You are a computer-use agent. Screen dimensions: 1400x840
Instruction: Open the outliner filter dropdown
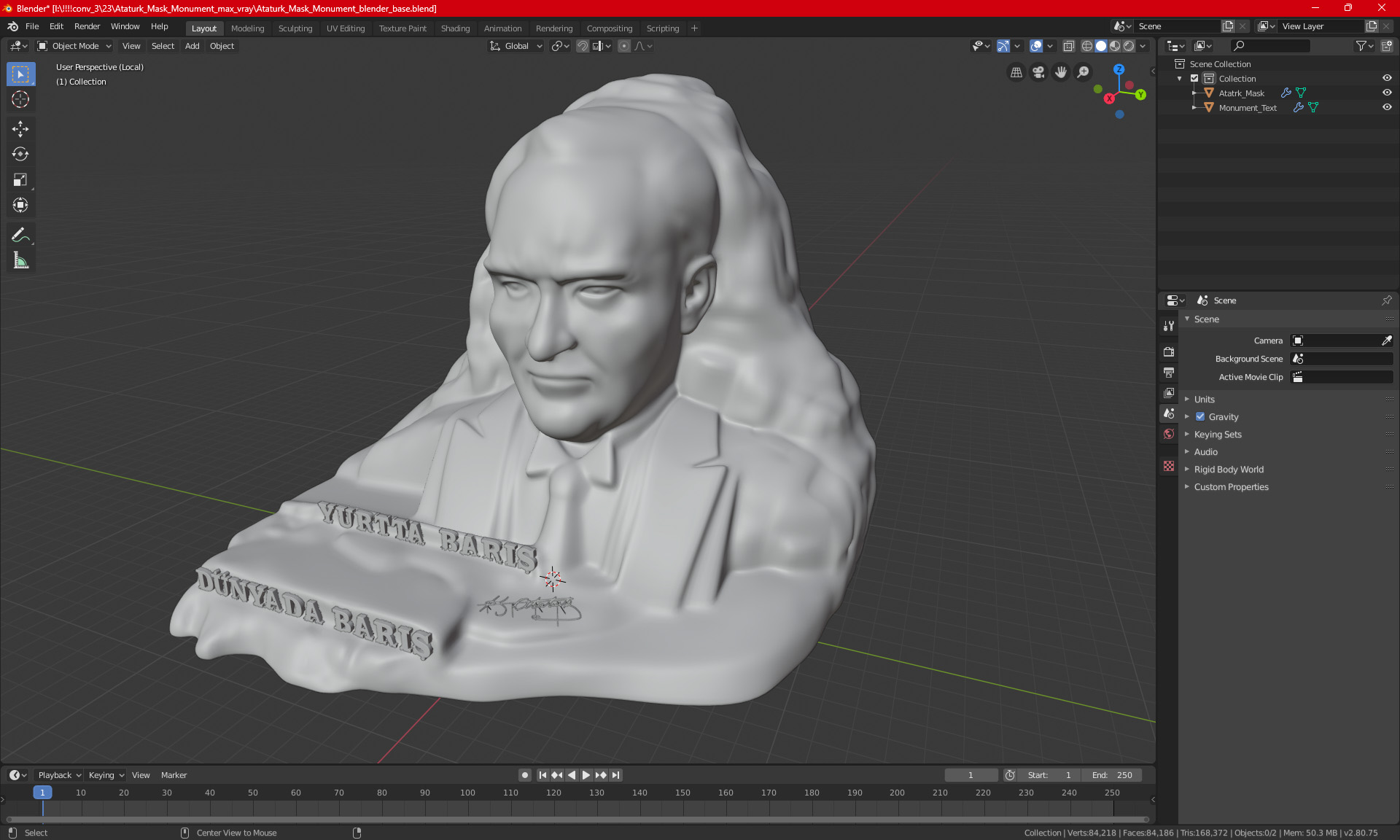pyautogui.click(x=1364, y=46)
